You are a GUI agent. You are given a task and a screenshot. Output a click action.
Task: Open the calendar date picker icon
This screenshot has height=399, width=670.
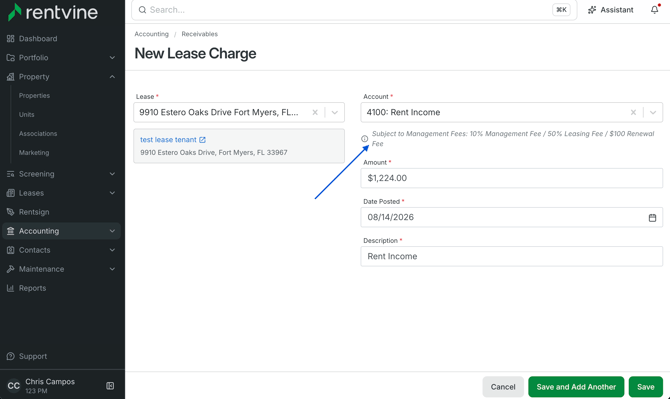652,217
